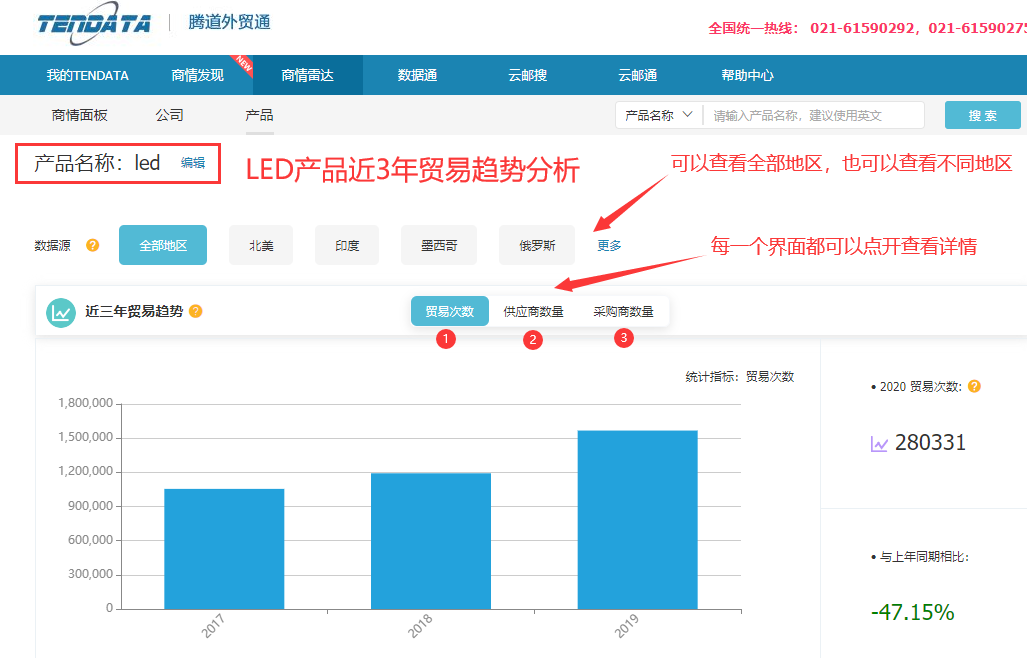Select the 北美 region filter

(260, 243)
